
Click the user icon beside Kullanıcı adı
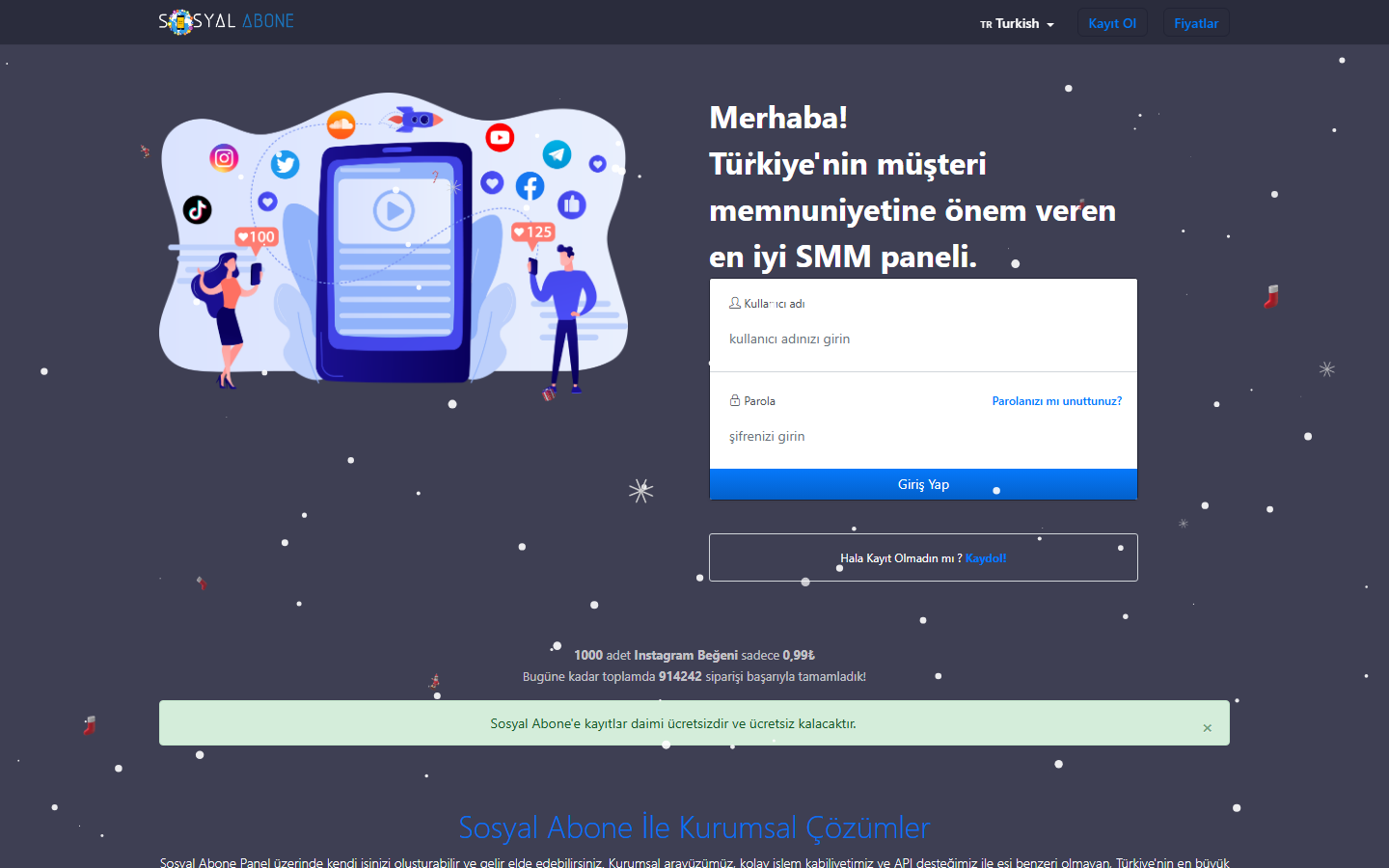tap(734, 302)
